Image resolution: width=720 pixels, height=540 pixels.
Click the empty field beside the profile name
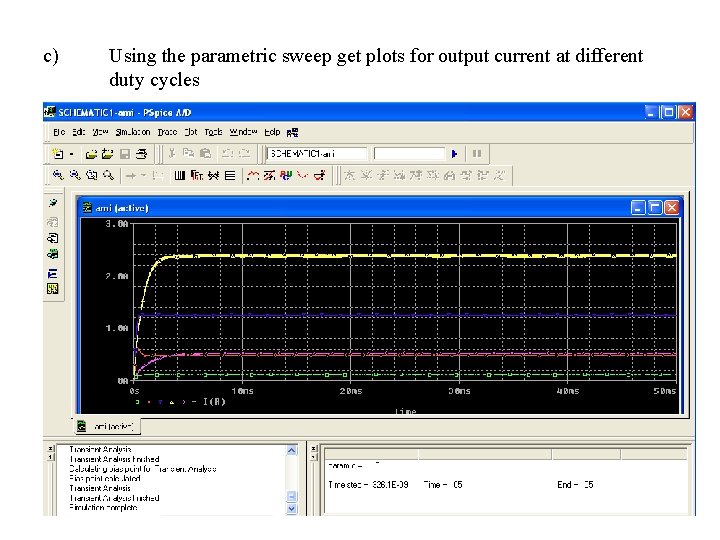coord(410,154)
